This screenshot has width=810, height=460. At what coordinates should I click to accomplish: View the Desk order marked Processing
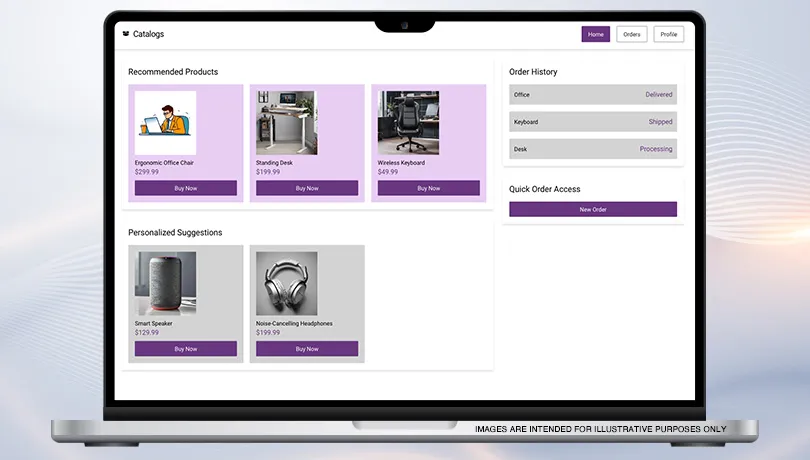[x=592, y=149]
